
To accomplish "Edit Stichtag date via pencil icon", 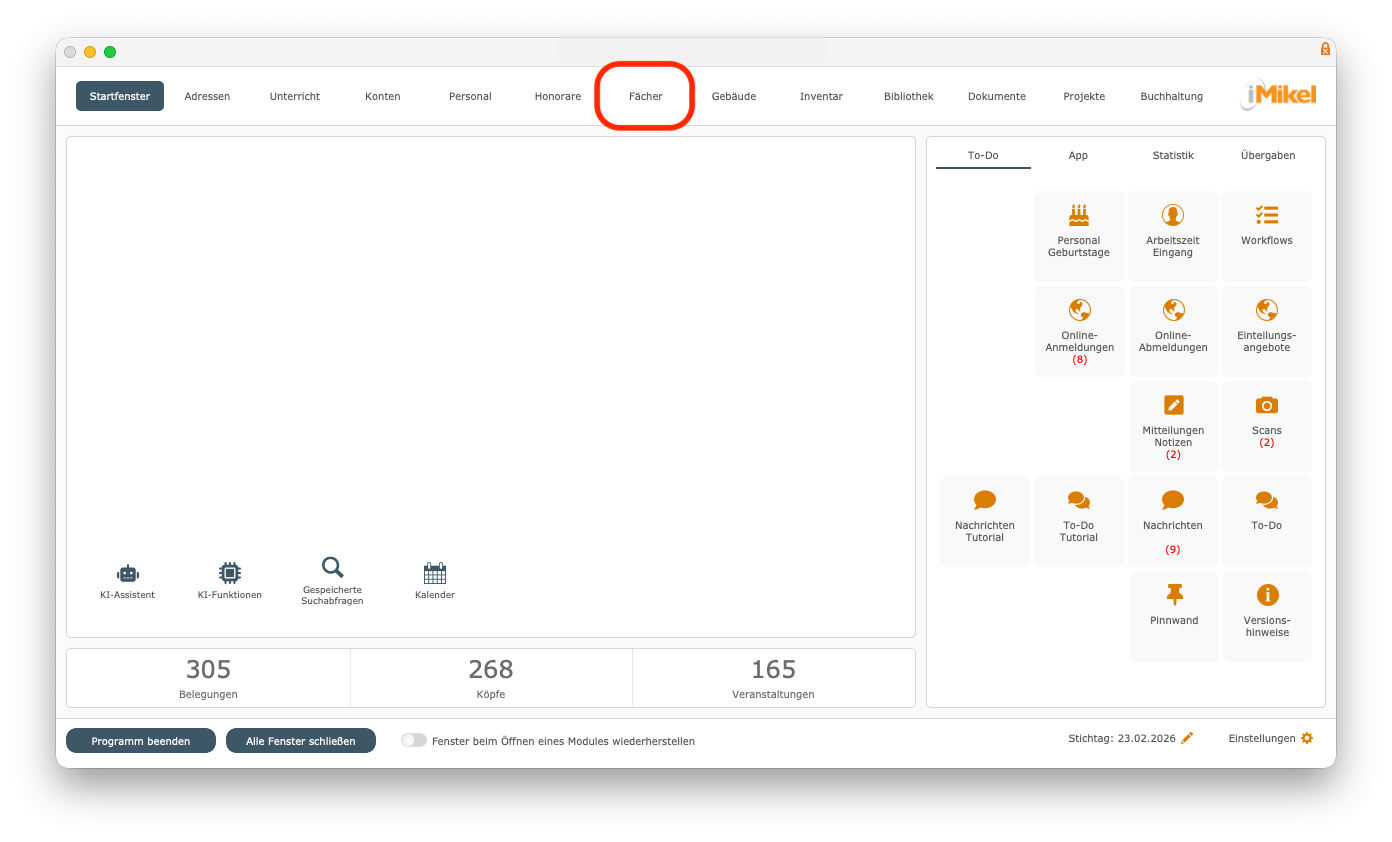I will 1187,738.
